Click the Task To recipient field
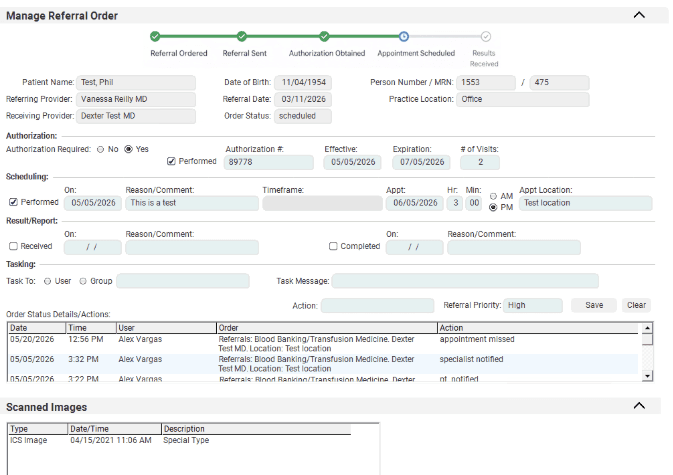The width and height of the screenshot is (673, 475). click(183, 281)
